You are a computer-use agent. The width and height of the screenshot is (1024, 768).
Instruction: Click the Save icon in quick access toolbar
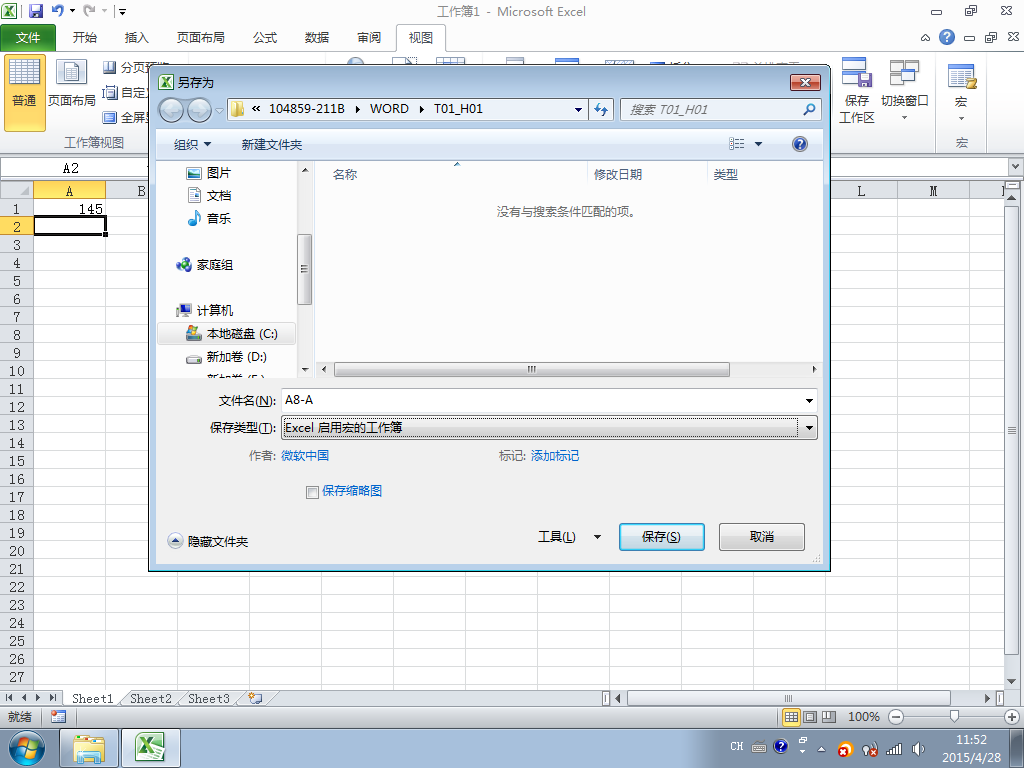(36, 10)
